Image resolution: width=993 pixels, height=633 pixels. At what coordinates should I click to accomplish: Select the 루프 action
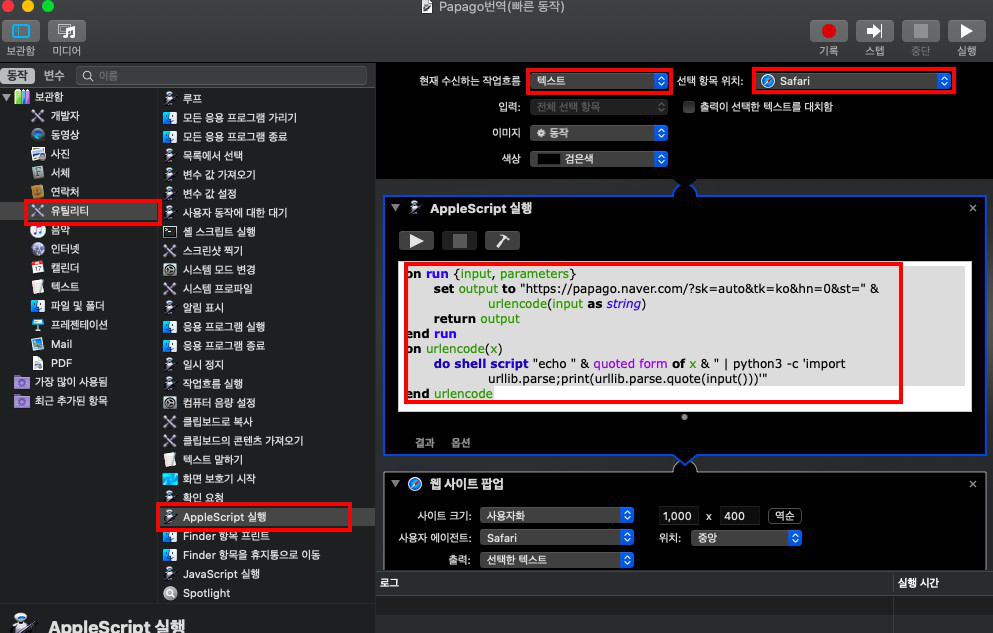(192, 98)
